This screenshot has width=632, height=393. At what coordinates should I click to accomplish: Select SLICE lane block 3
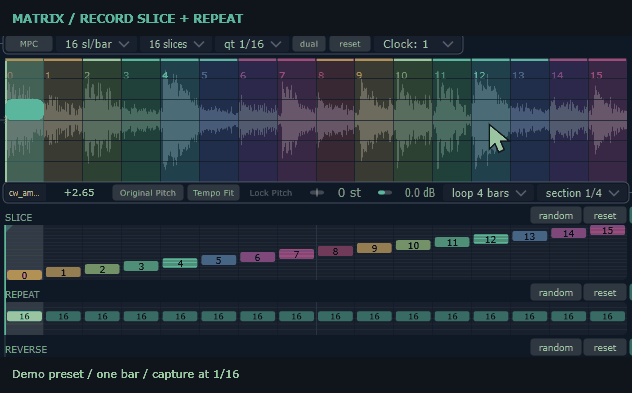pyautogui.click(x=141, y=266)
